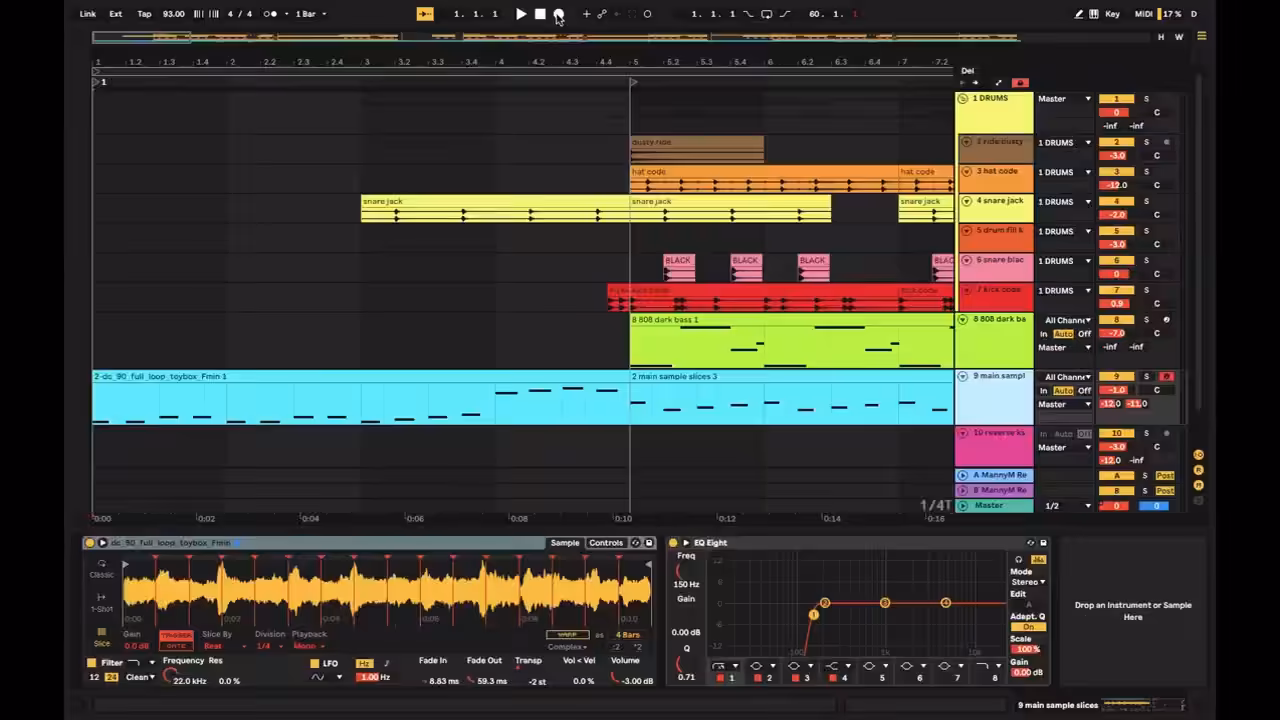Toggle the Filter enable box in Simpler
1280x720 pixels.
pyautogui.click(x=92, y=663)
